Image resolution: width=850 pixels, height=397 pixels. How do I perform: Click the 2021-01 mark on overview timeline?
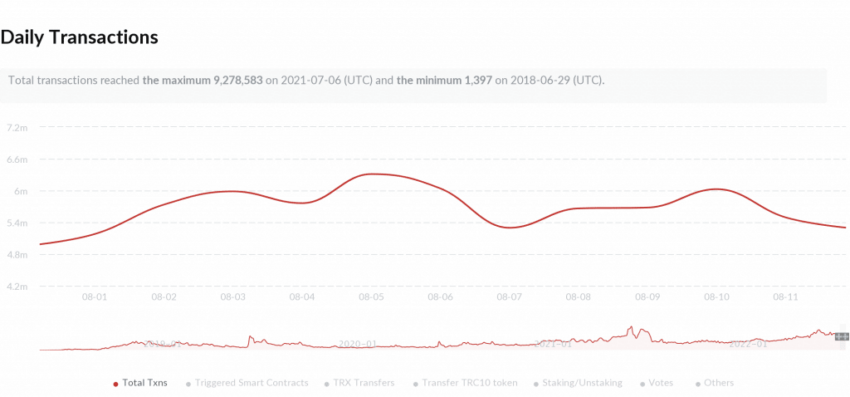coord(553,344)
